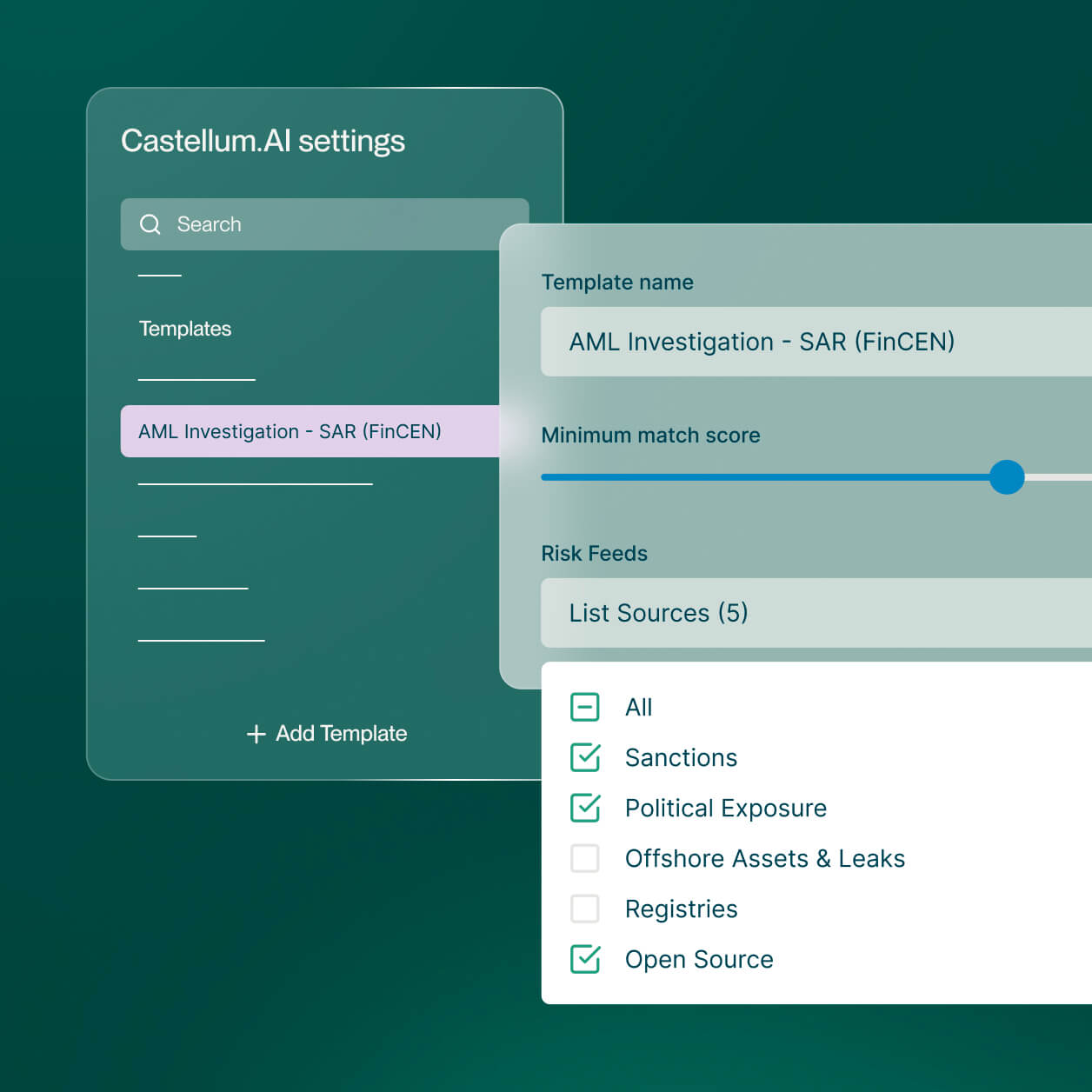Focus the Search field in settings

pyautogui.click(x=324, y=224)
